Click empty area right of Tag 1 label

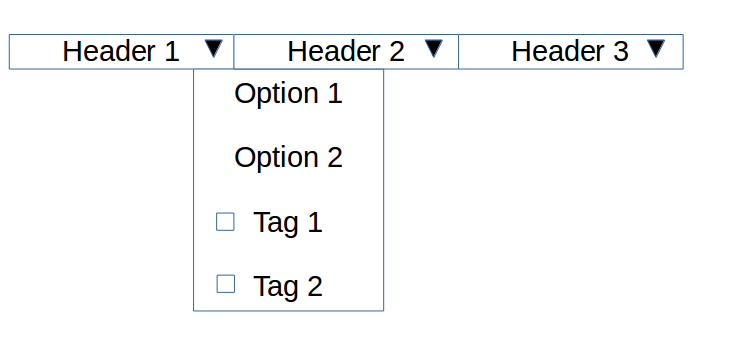point(353,222)
